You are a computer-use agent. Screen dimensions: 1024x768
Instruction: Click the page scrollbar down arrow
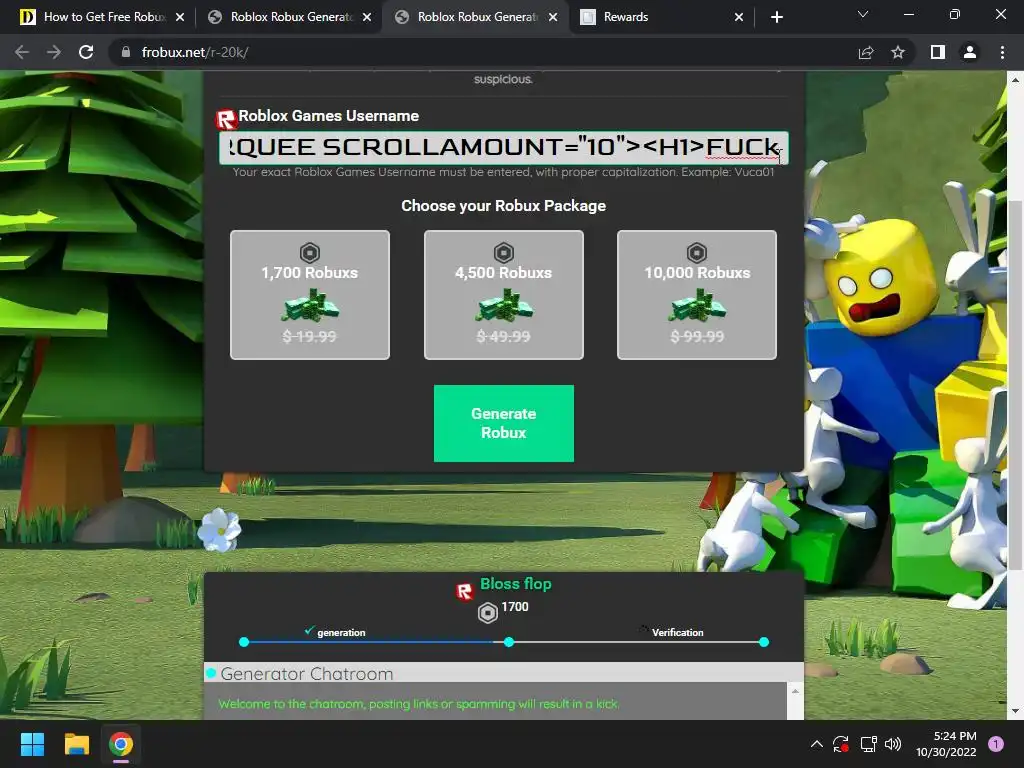coord(1015,711)
